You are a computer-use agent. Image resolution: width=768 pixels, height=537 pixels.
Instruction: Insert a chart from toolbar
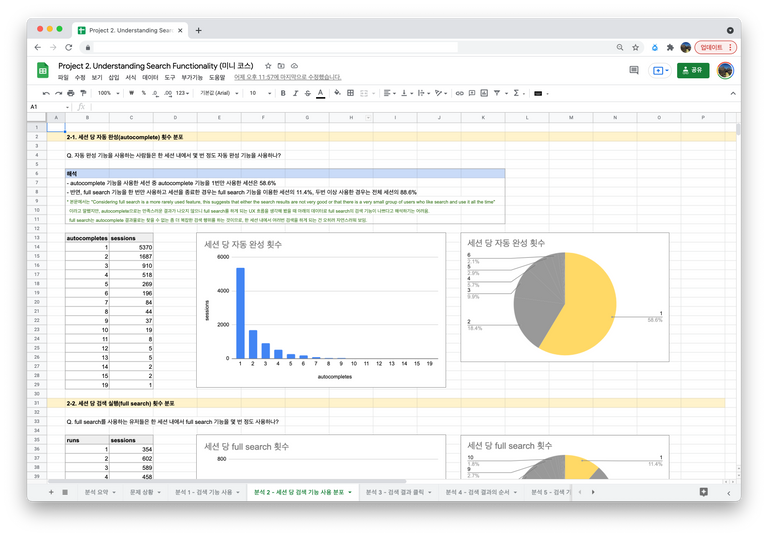484,93
